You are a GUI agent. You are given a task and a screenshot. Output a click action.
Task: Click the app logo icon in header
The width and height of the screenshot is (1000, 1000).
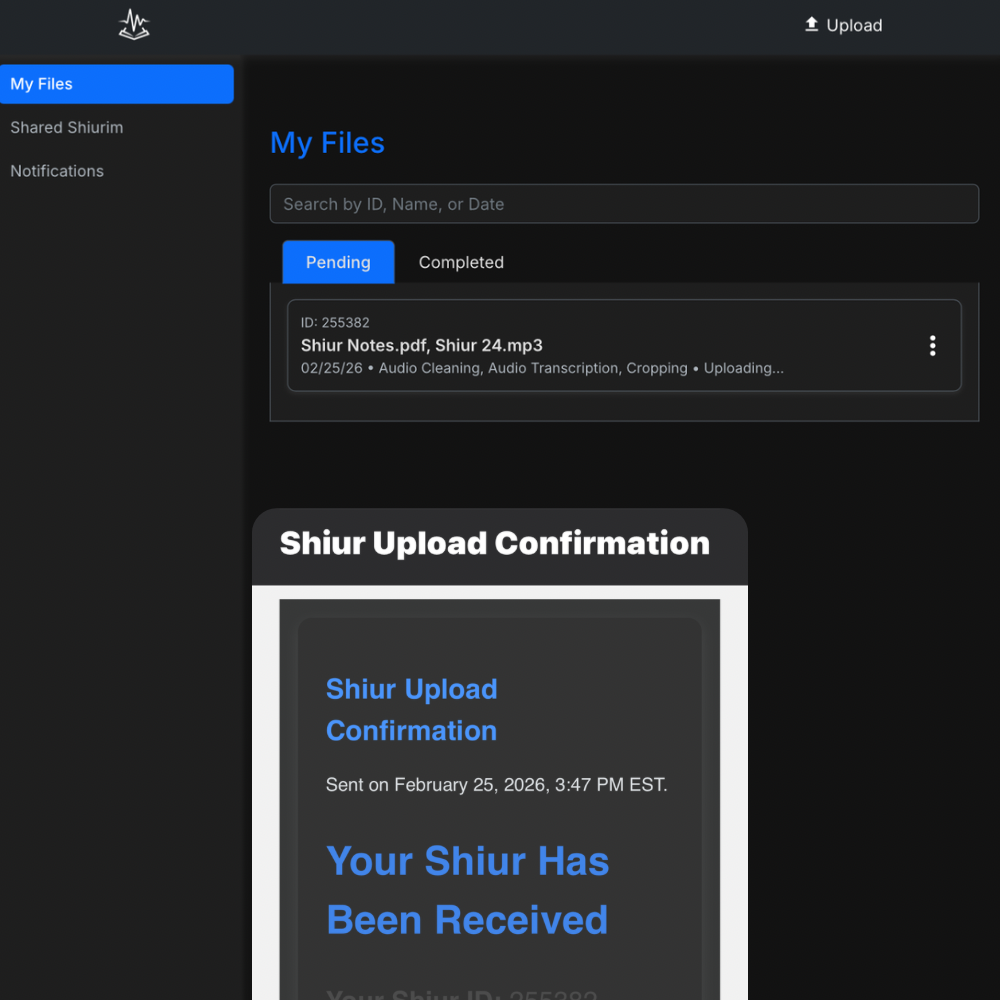134,25
